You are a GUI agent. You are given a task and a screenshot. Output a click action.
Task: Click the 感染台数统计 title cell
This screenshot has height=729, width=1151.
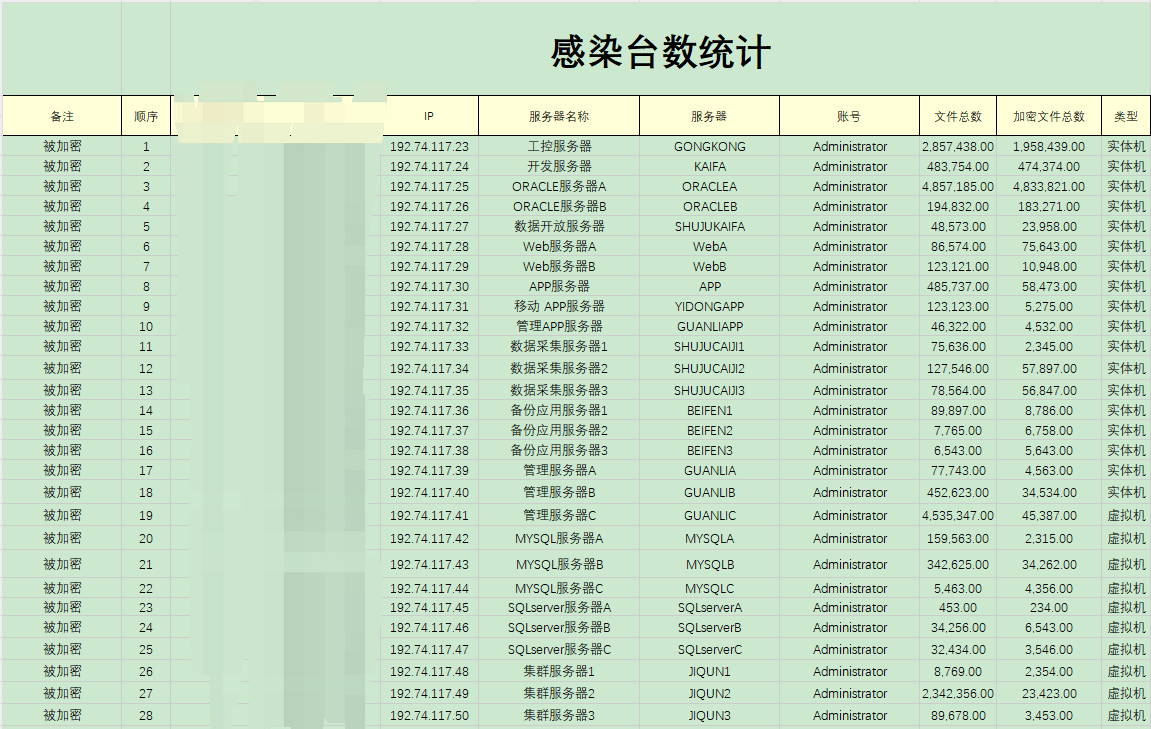click(660, 52)
